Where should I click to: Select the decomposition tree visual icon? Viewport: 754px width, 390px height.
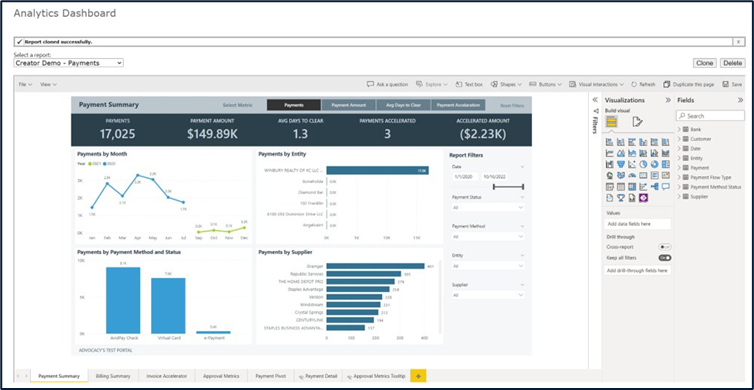point(654,187)
